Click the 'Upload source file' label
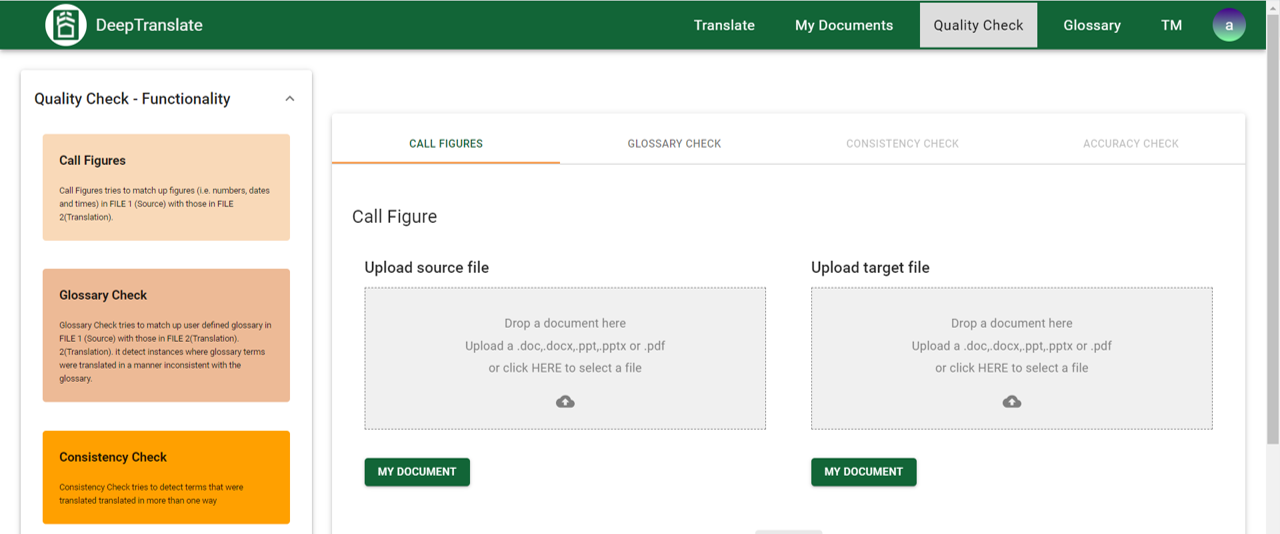The image size is (1280, 534). point(427,267)
